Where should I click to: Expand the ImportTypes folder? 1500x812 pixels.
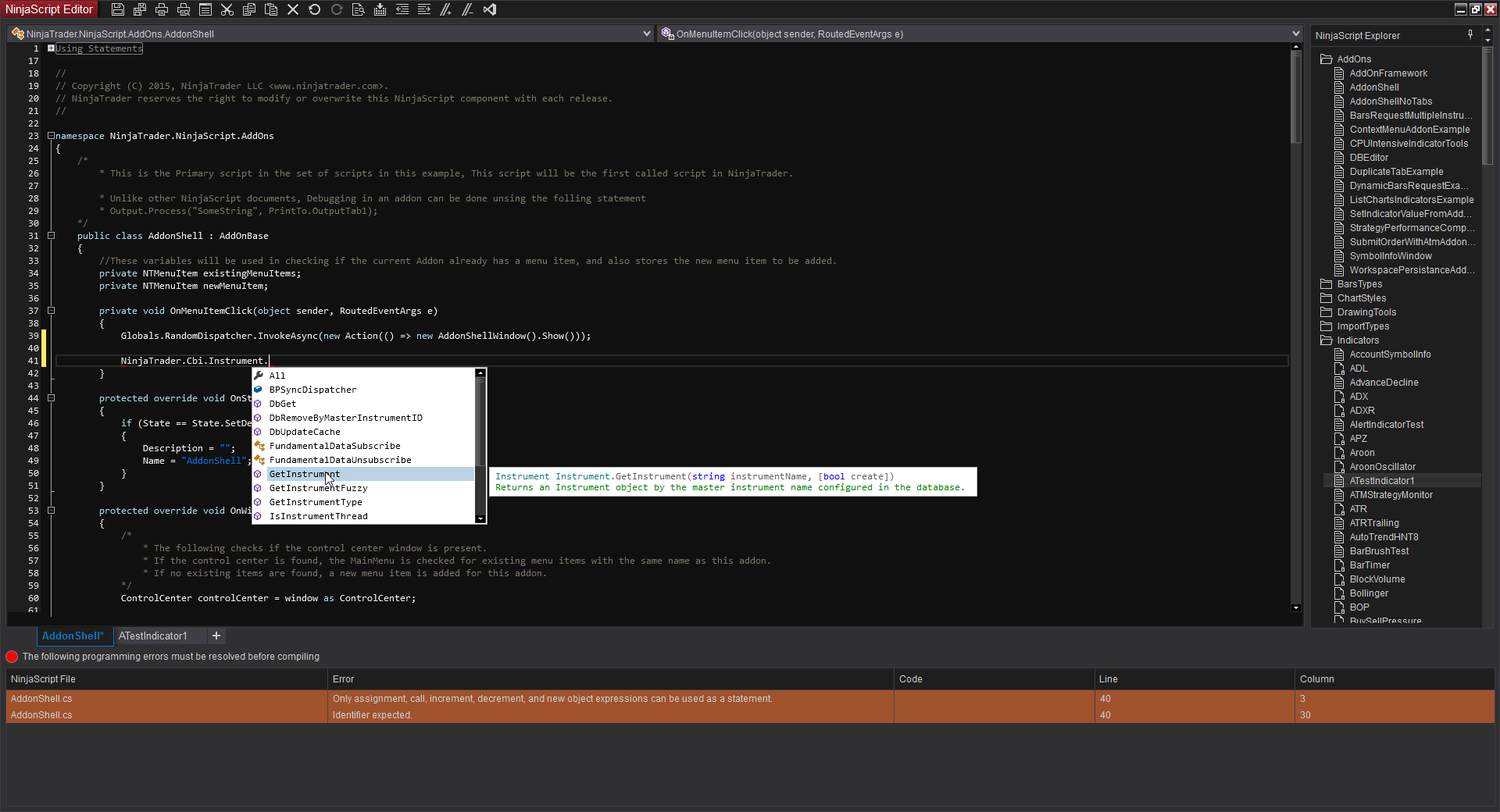click(1326, 326)
